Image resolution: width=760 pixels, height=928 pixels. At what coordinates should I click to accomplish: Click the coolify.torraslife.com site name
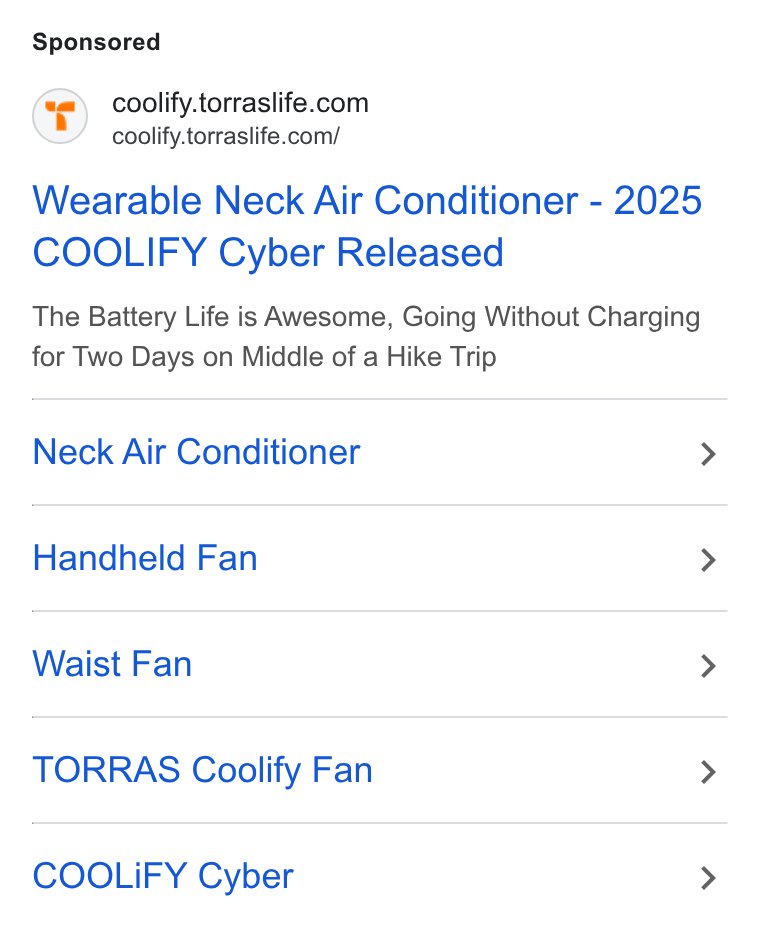click(x=240, y=103)
